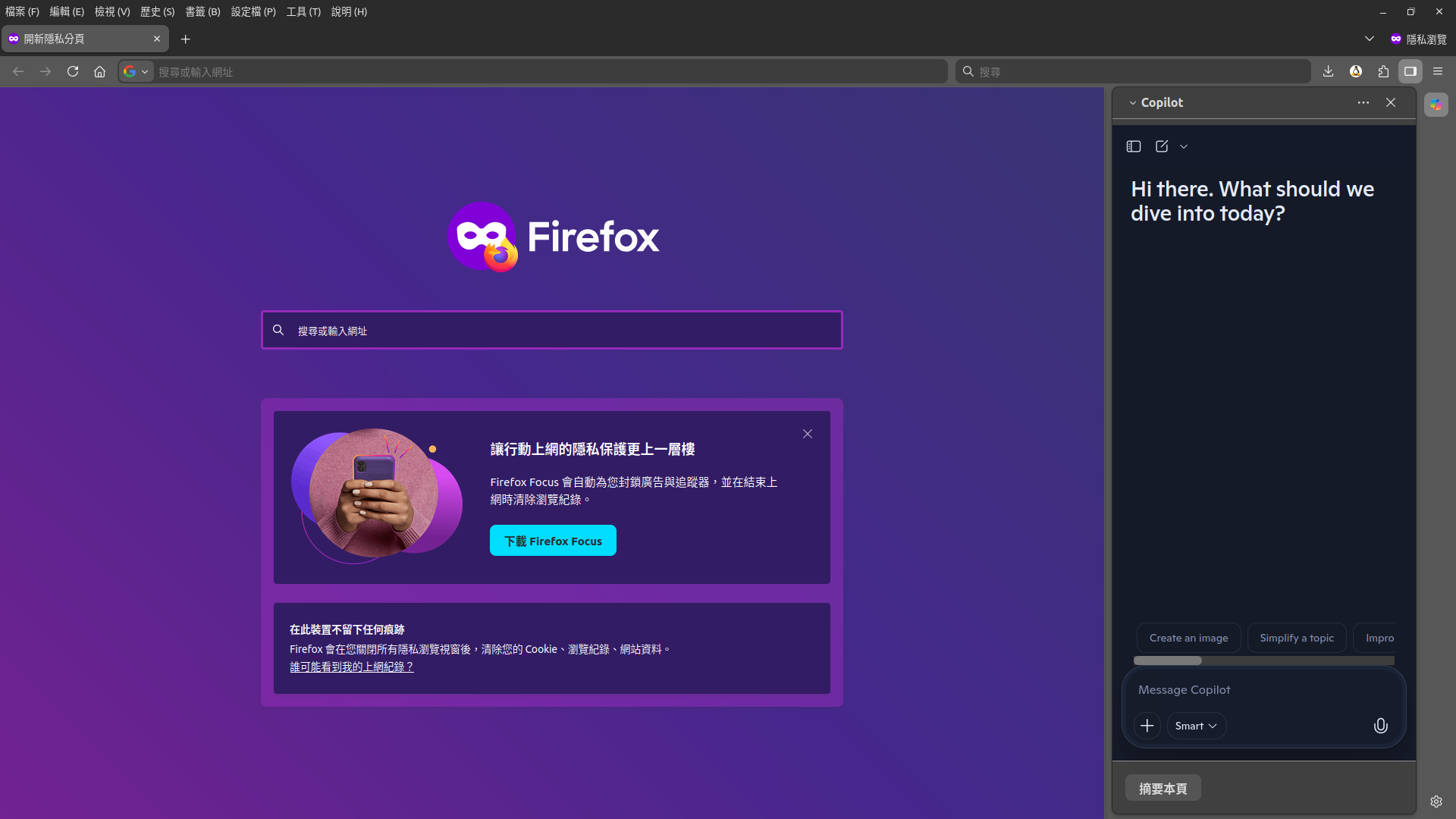Collapse the Copilot sidebar title chevron
The width and height of the screenshot is (1456, 819).
click(x=1133, y=103)
